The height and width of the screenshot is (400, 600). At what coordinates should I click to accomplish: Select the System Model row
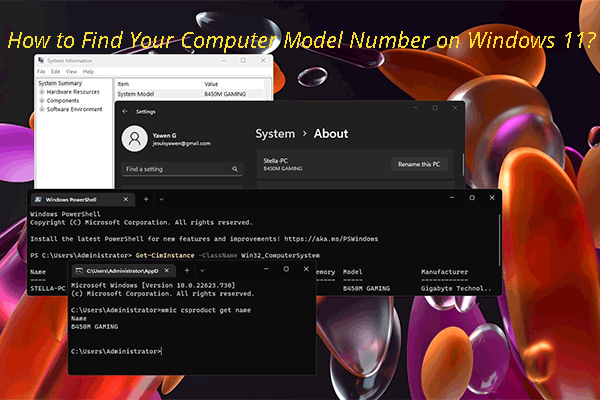click(x=189, y=94)
